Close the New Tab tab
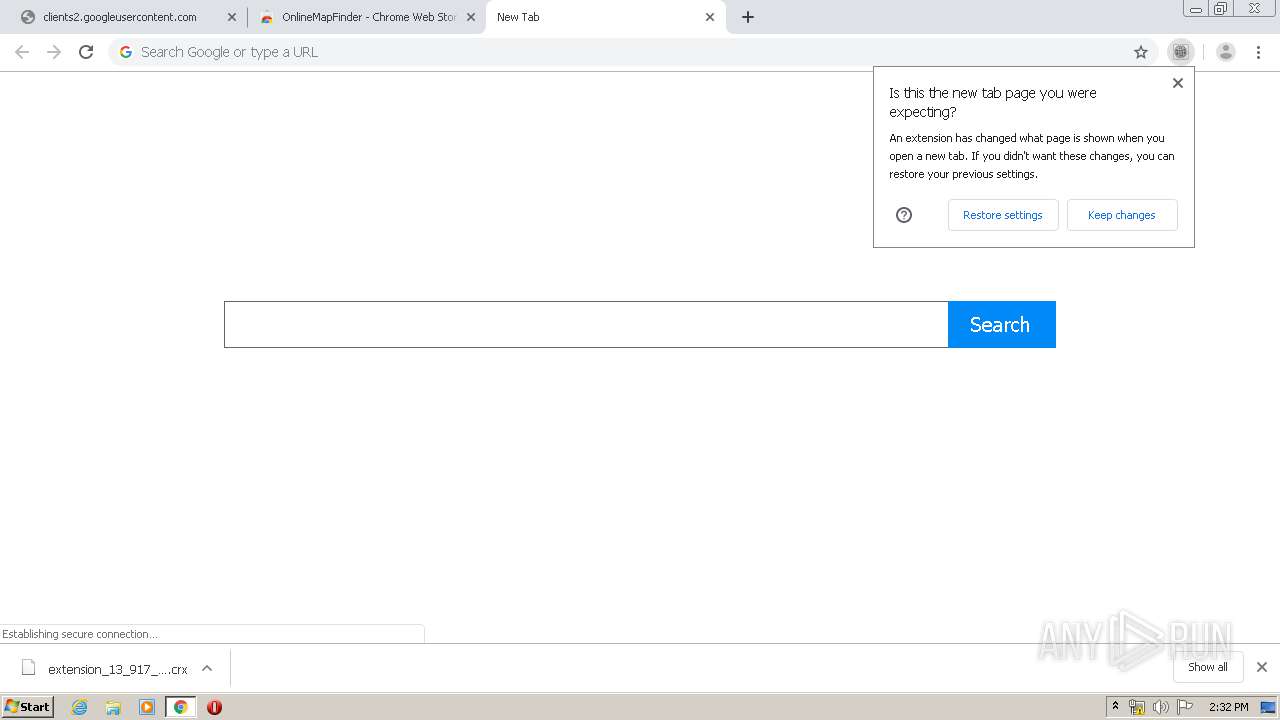This screenshot has height=720, width=1280. pos(710,17)
